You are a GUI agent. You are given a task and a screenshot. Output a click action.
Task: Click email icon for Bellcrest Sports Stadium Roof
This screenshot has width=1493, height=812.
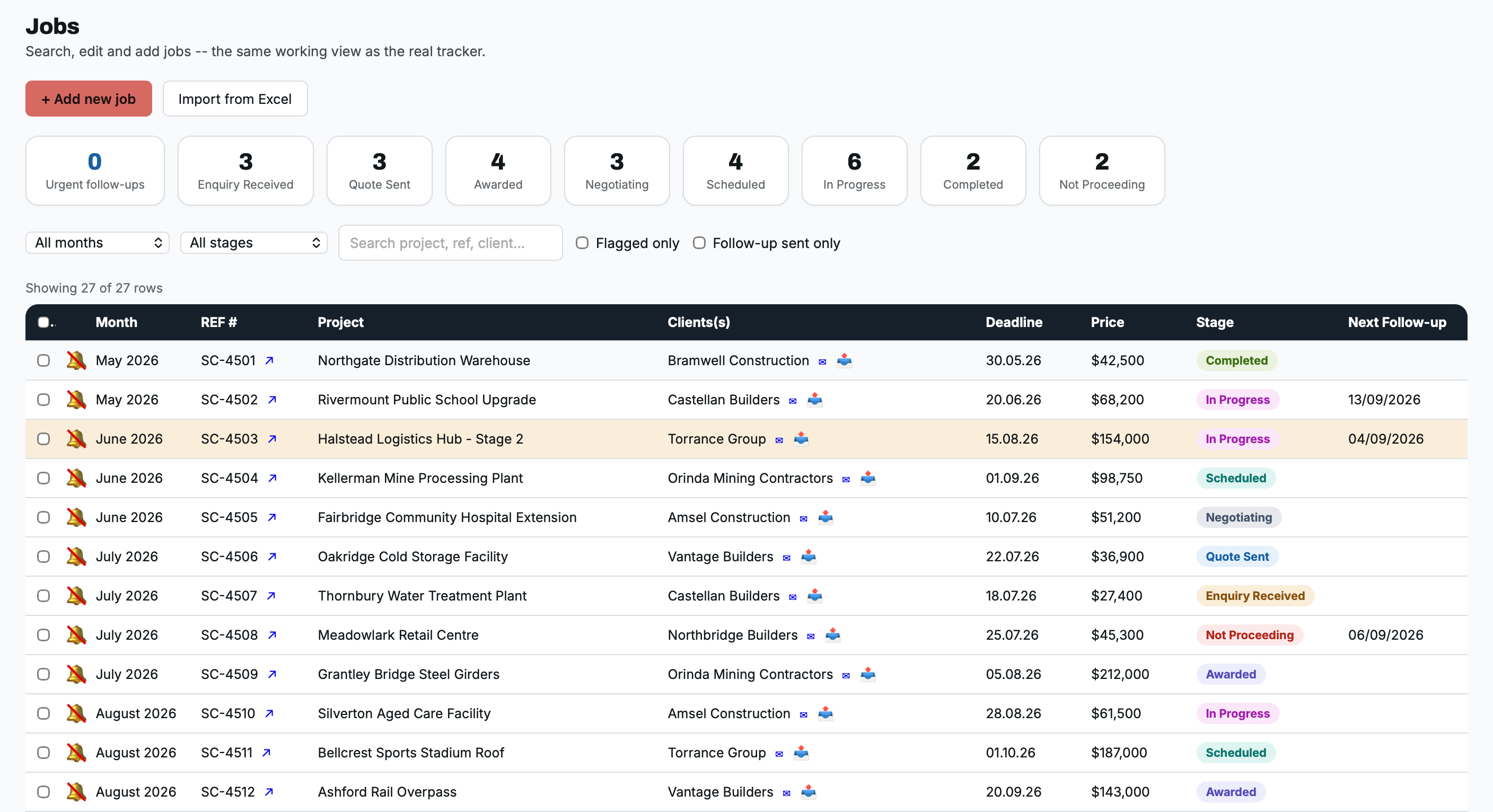(x=779, y=754)
